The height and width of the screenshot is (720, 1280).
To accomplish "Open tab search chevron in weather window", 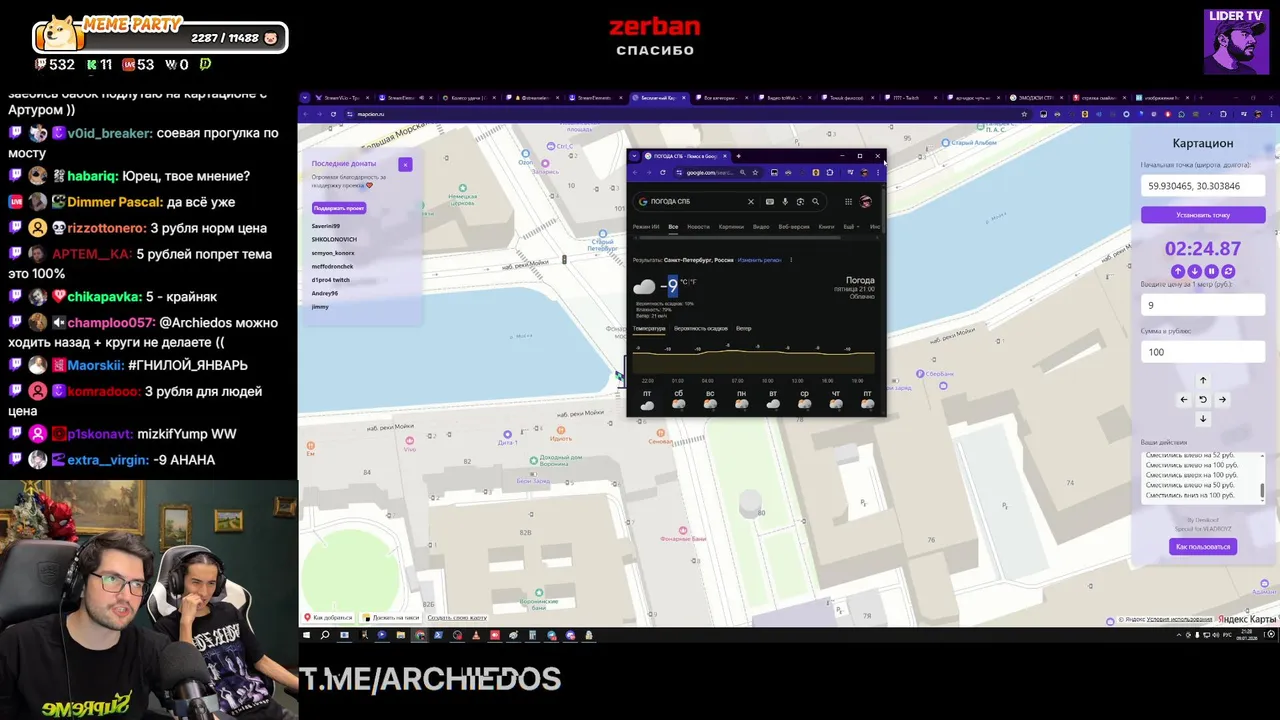I will pyautogui.click(x=634, y=156).
